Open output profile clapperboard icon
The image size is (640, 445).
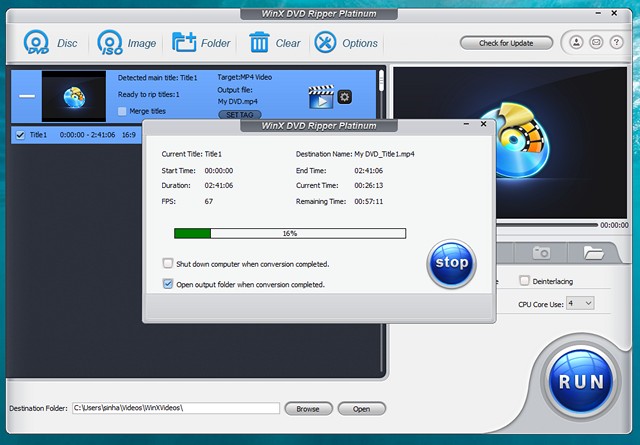tap(321, 97)
